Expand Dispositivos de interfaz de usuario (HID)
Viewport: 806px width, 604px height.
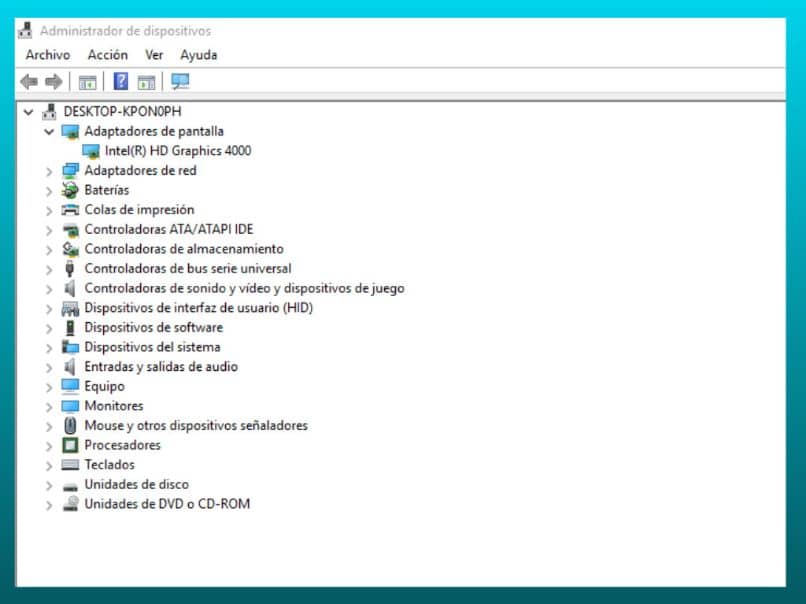(49, 309)
